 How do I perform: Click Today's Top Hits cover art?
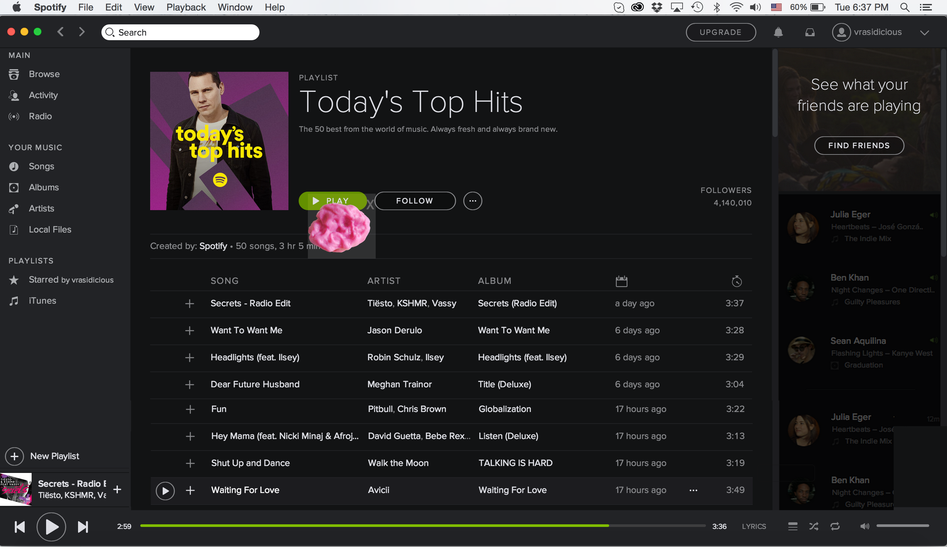point(219,141)
